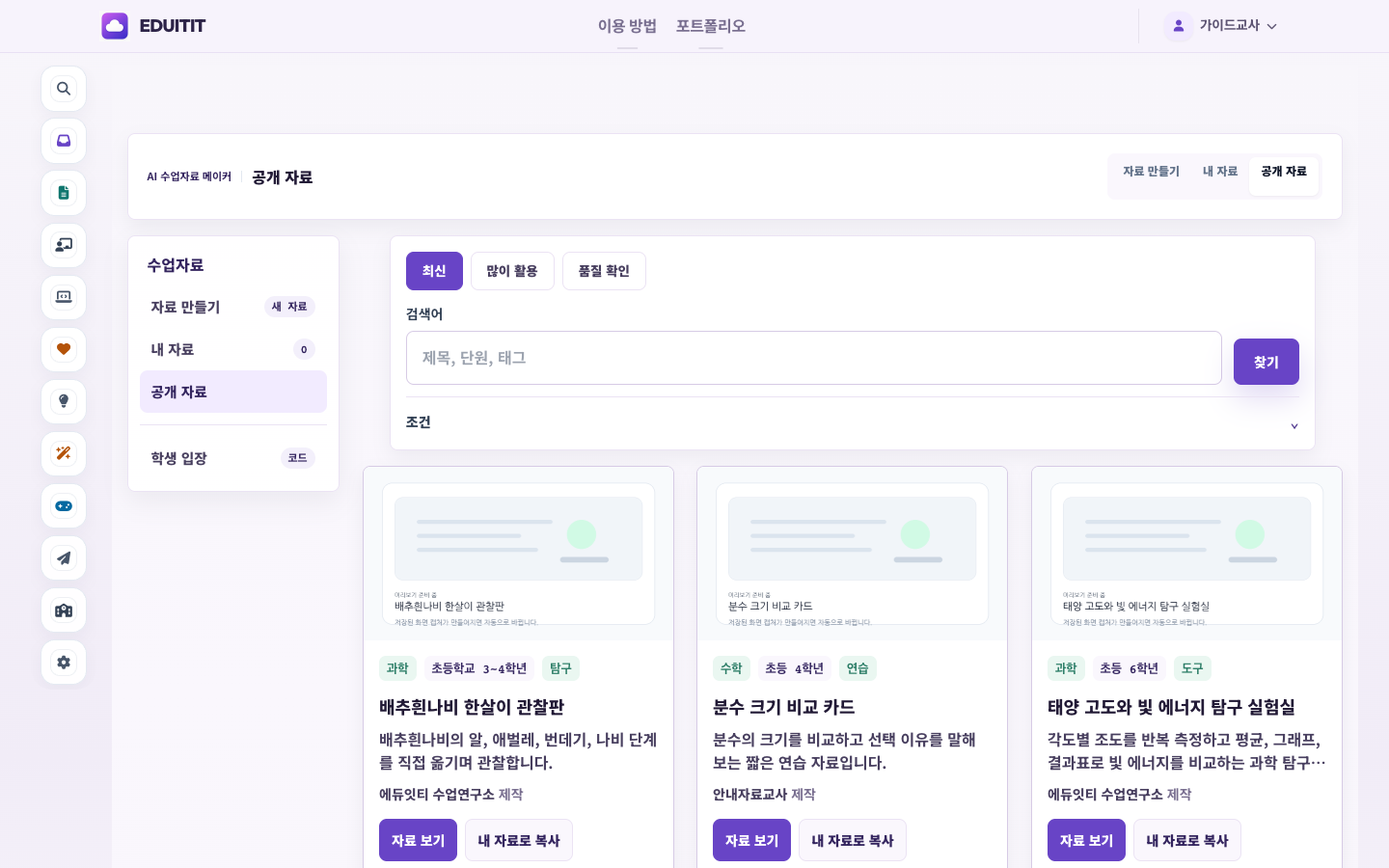The image size is (1389, 868).
Task: Open the purple inbox tray sidebar icon
Action: point(64,141)
